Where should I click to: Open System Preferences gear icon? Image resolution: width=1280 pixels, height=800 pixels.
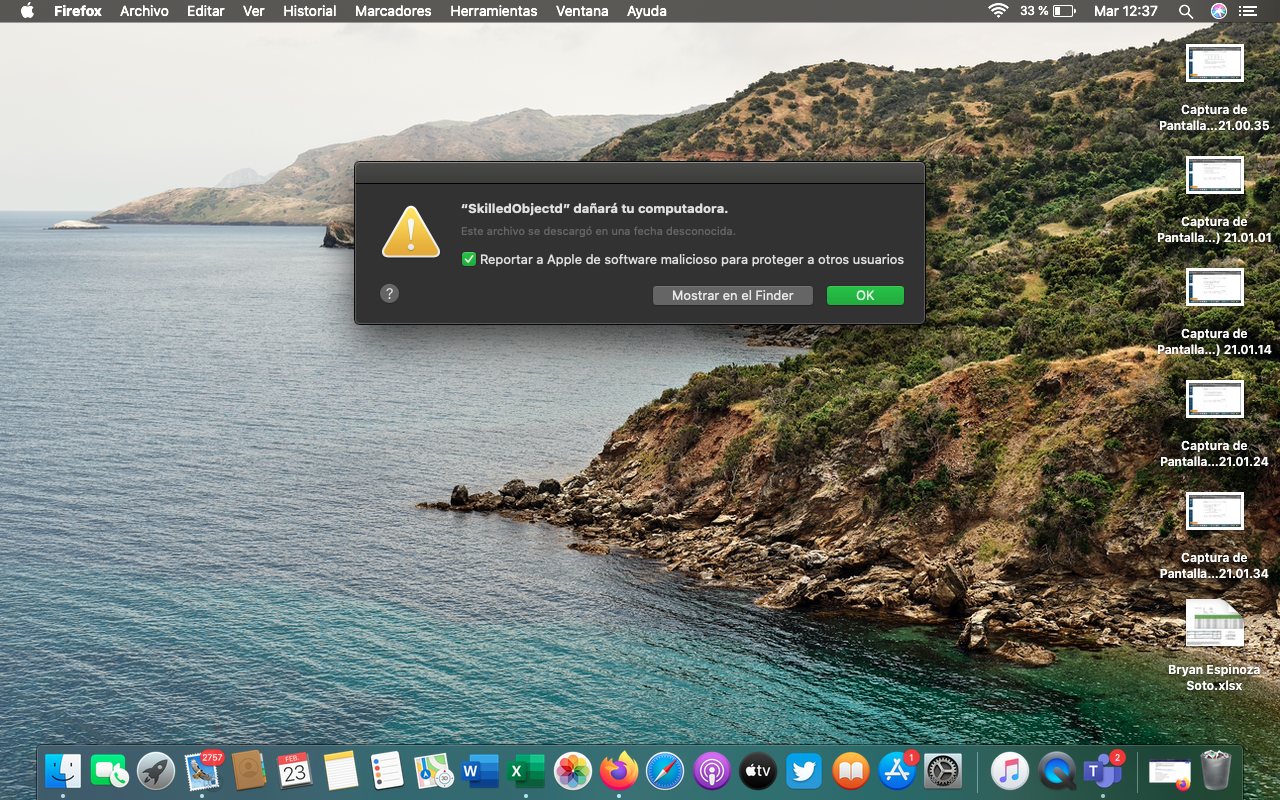pyautogui.click(x=943, y=771)
